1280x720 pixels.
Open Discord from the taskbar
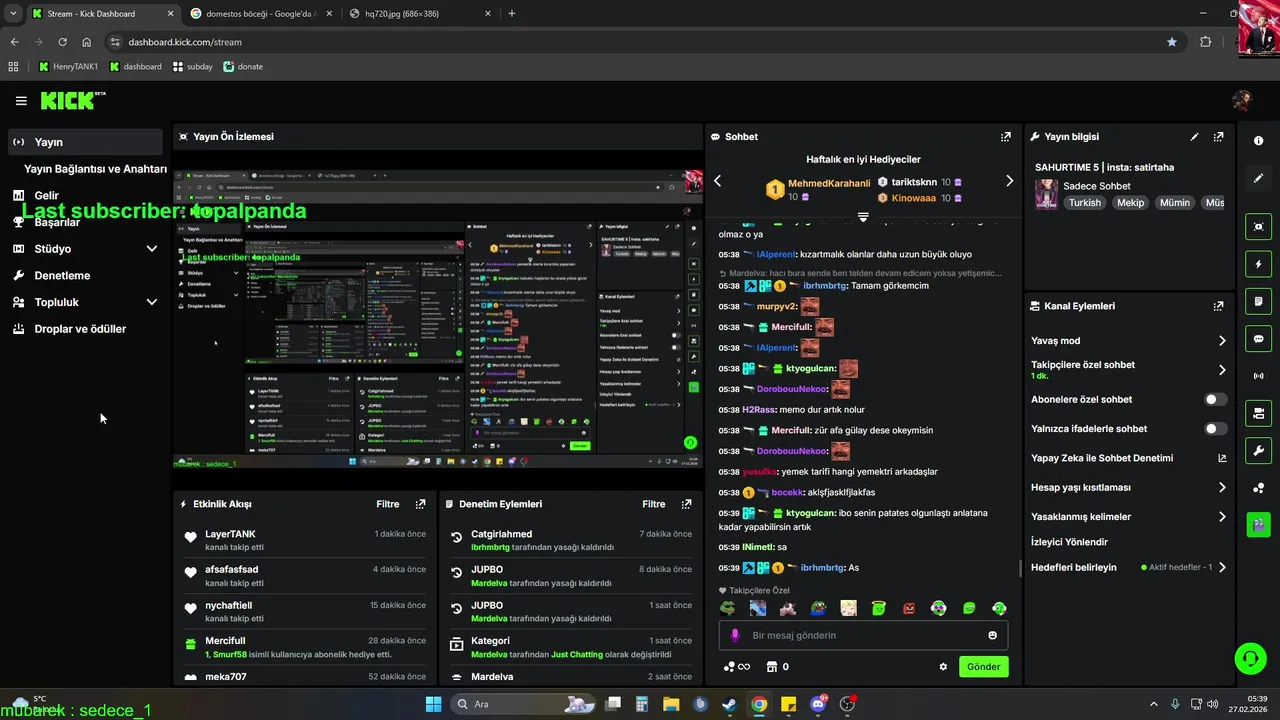pyautogui.click(x=818, y=704)
